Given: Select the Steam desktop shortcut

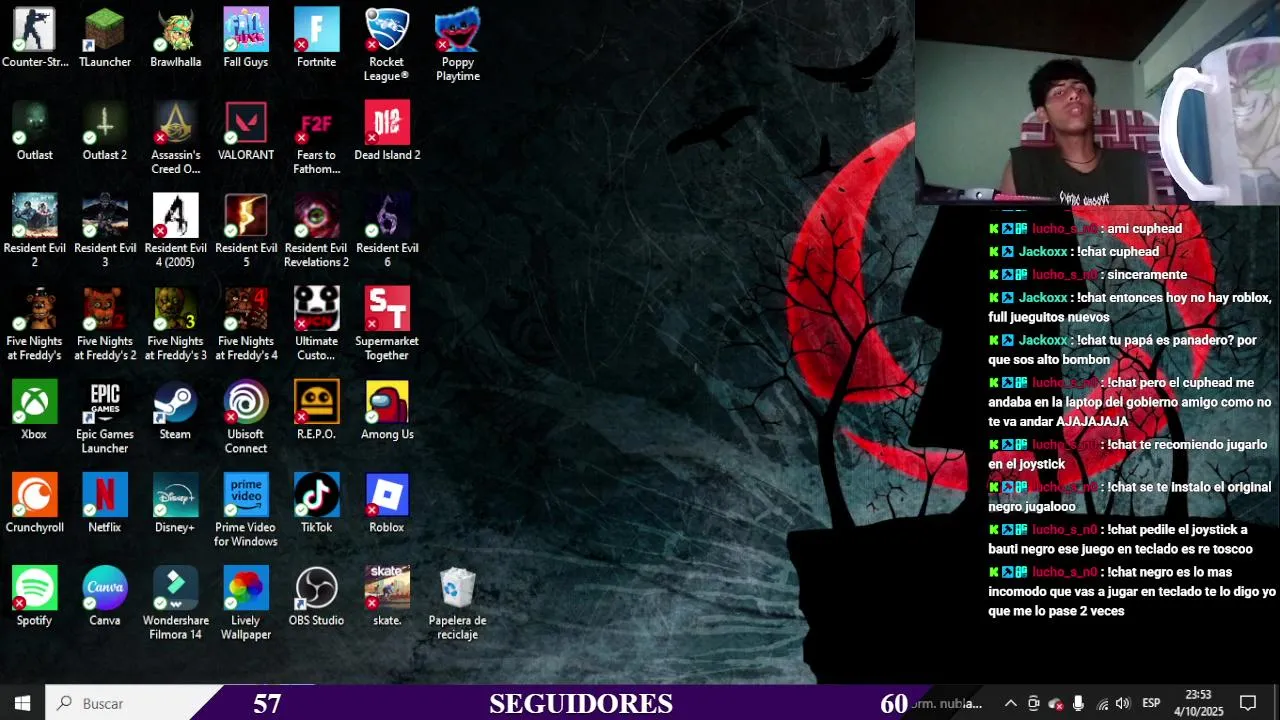Looking at the screenshot, I should point(175,411).
